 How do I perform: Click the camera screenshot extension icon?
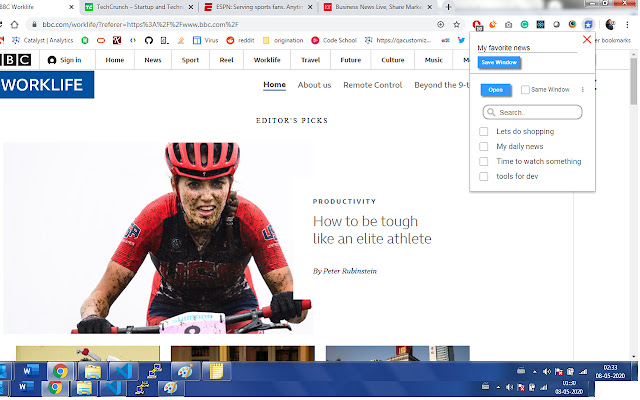tap(508, 25)
